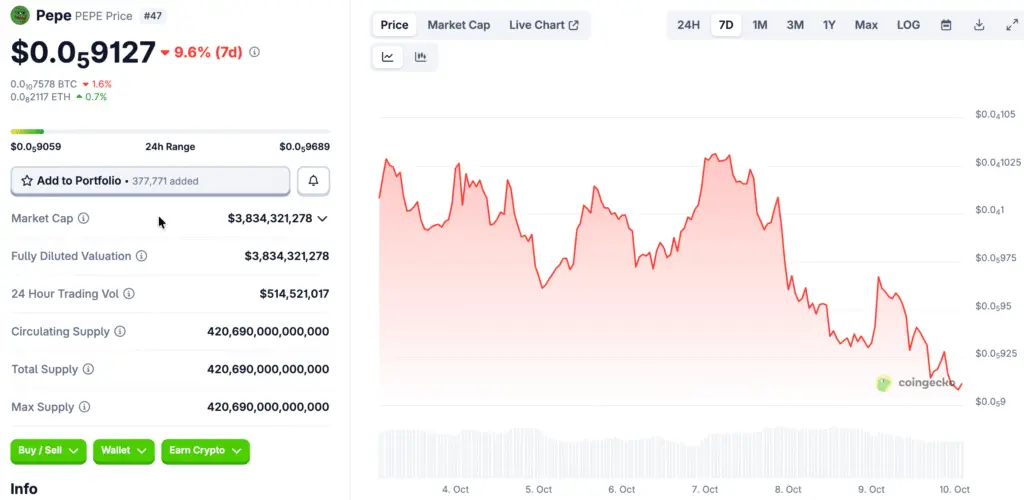Switch to the Market Cap tab

pyautogui.click(x=458, y=25)
